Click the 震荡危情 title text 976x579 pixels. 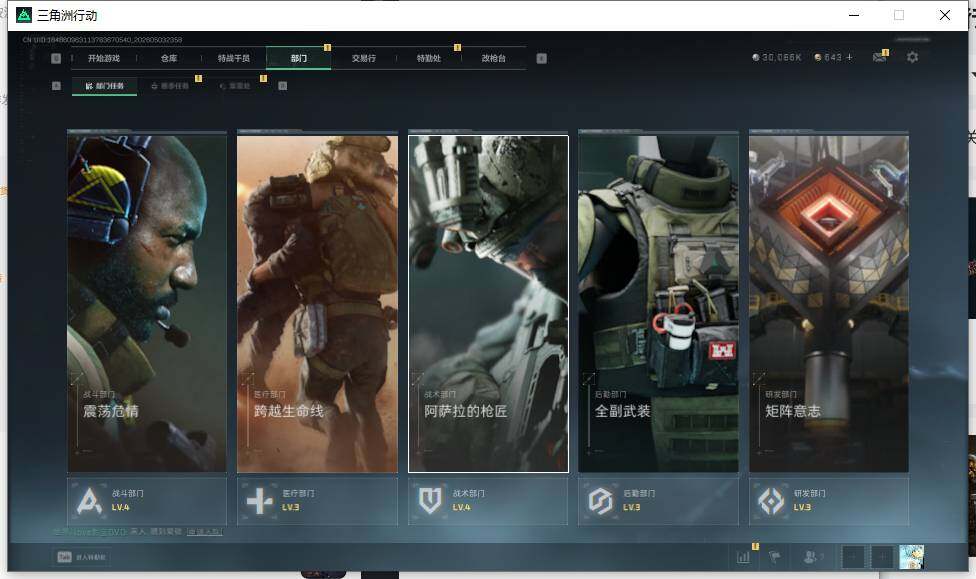click(111, 411)
